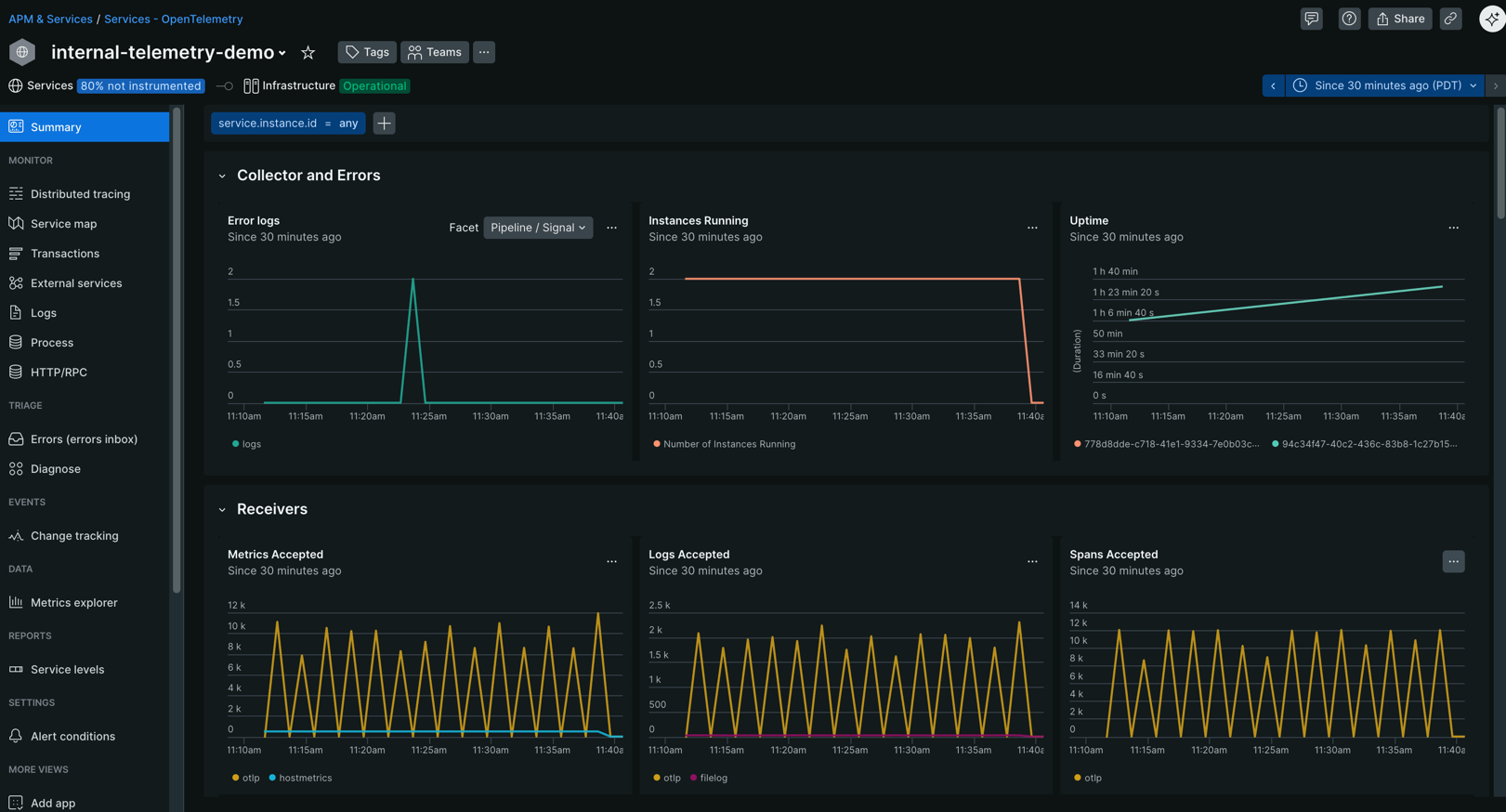The image size is (1506, 812).
Task: Toggle the hostmetrics legend series
Action: (305, 778)
